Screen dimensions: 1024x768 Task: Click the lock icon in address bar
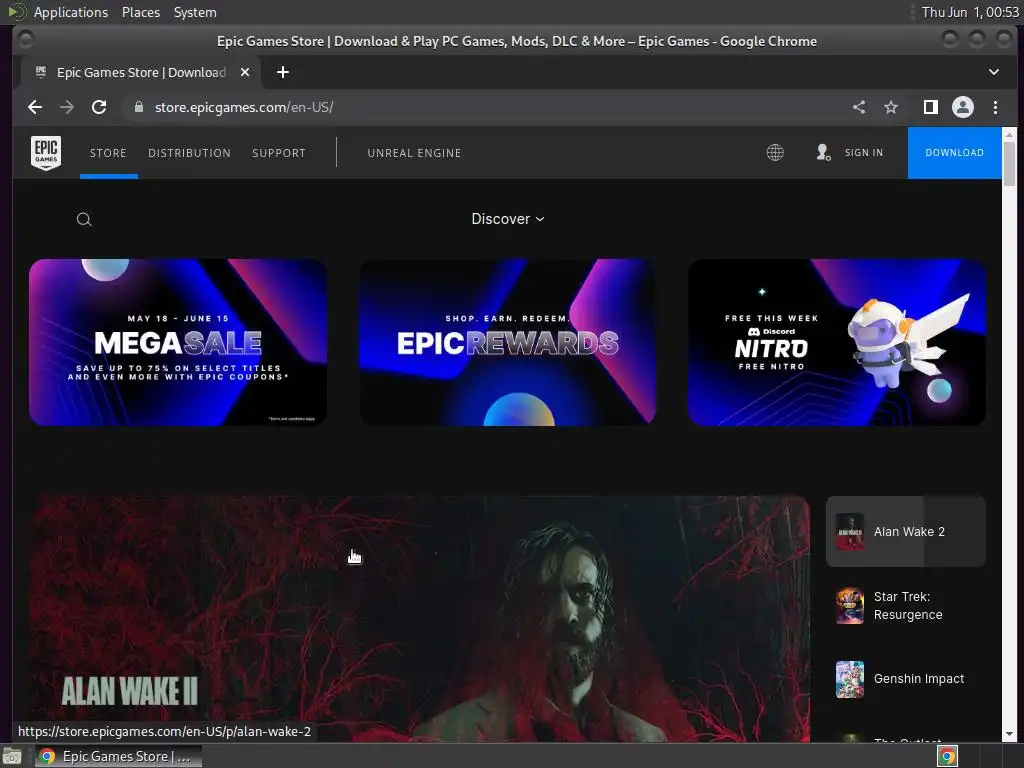pos(138,107)
